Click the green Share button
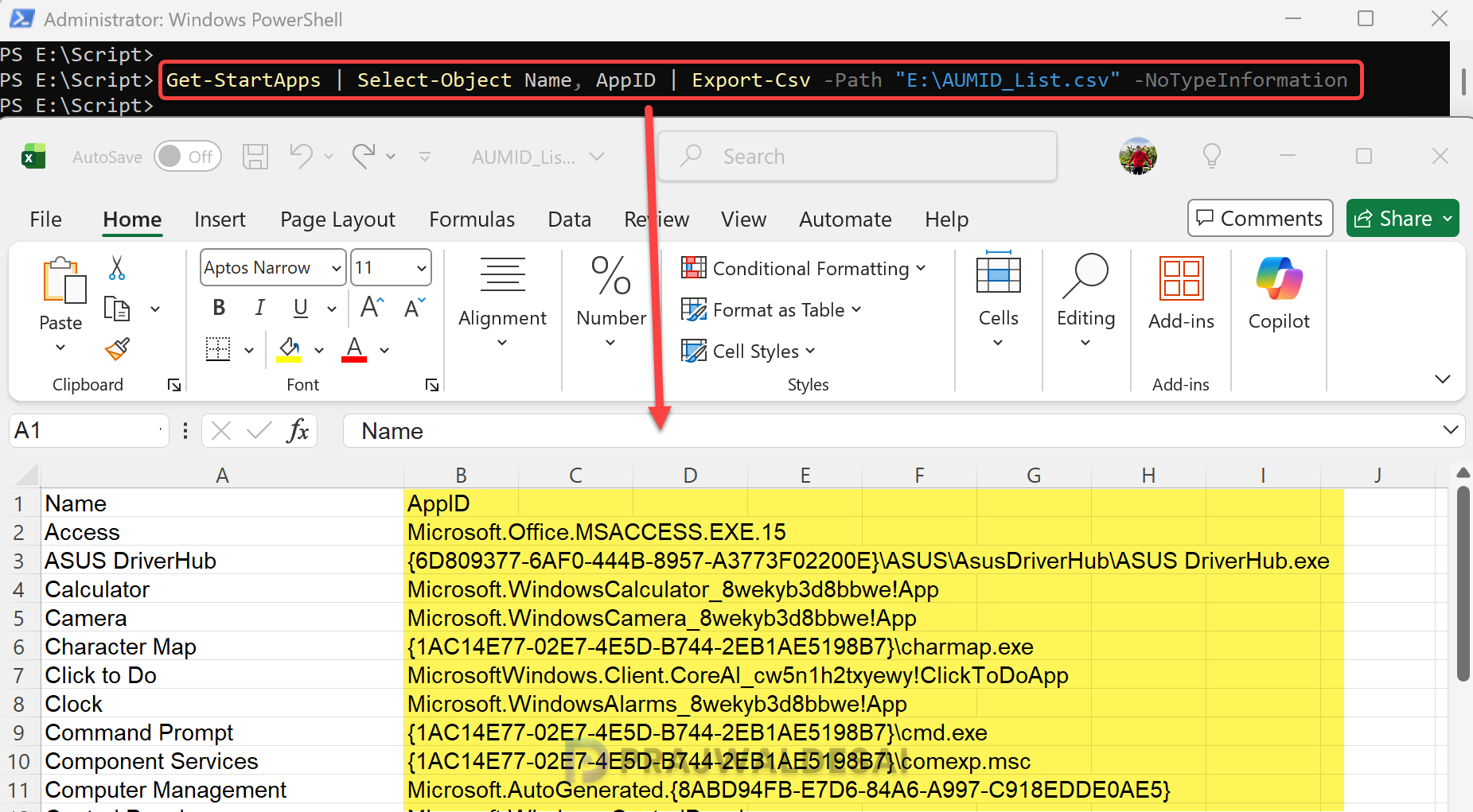The width and height of the screenshot is (1473, 812). [1402, 218]
